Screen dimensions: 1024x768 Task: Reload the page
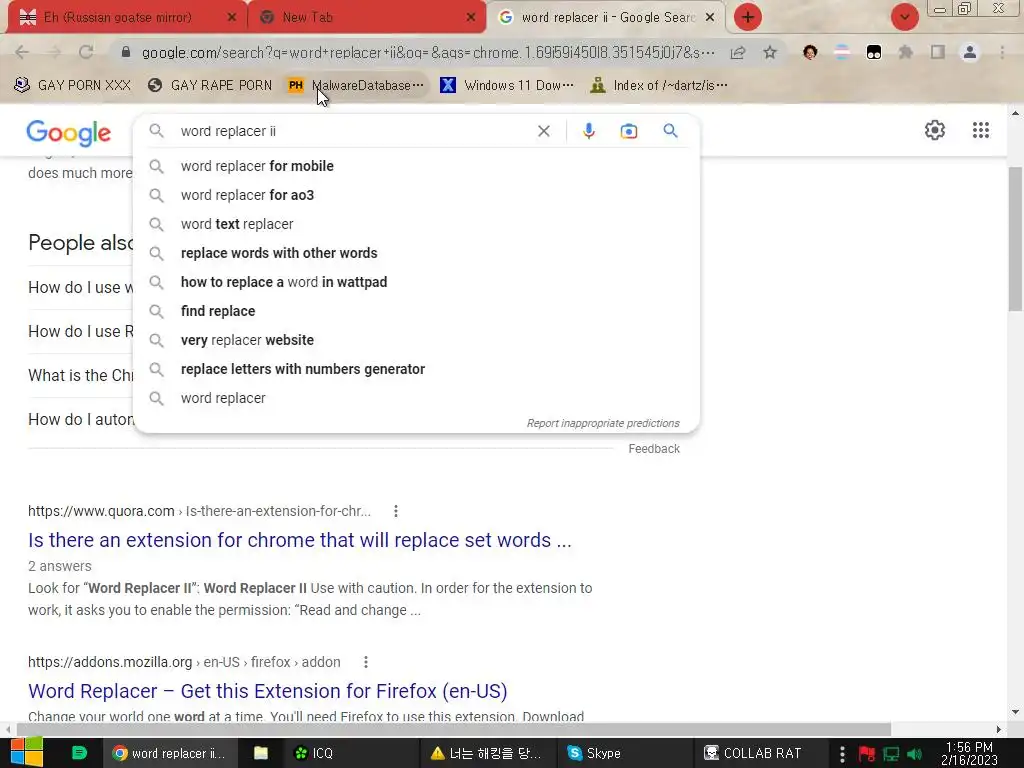point(86,52)
